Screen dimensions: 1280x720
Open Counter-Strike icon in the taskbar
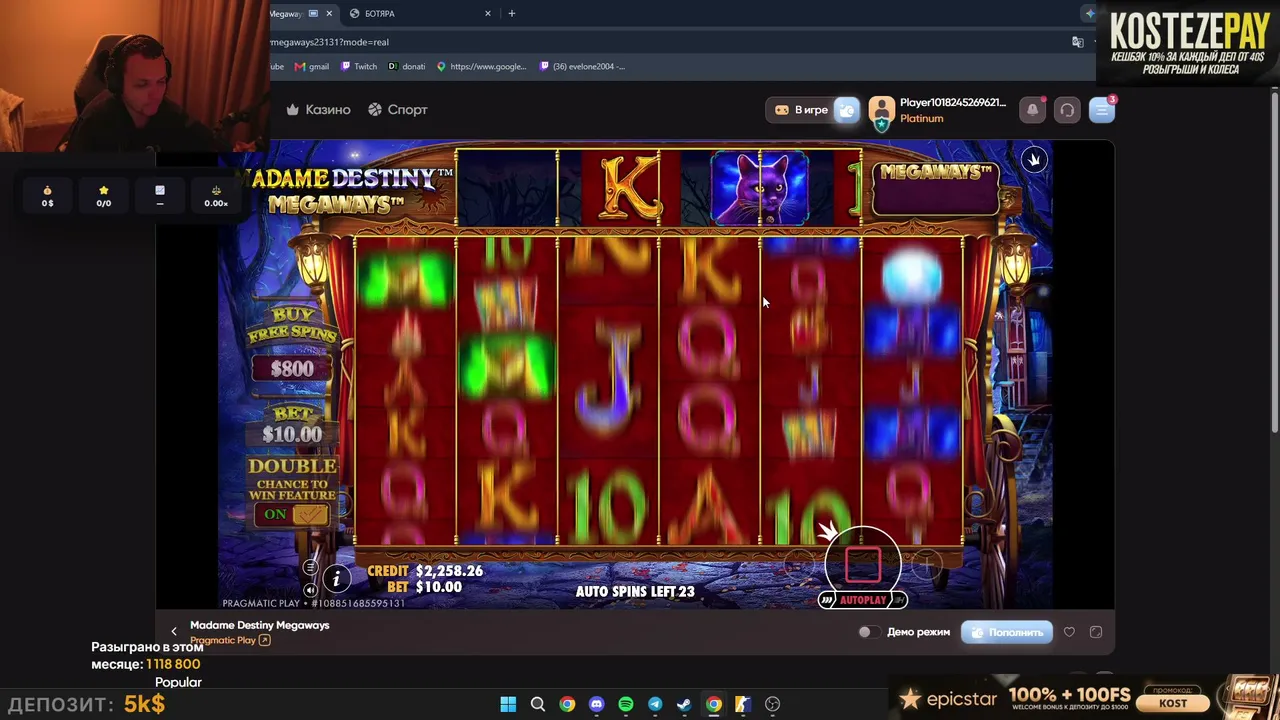pos(743,704)
